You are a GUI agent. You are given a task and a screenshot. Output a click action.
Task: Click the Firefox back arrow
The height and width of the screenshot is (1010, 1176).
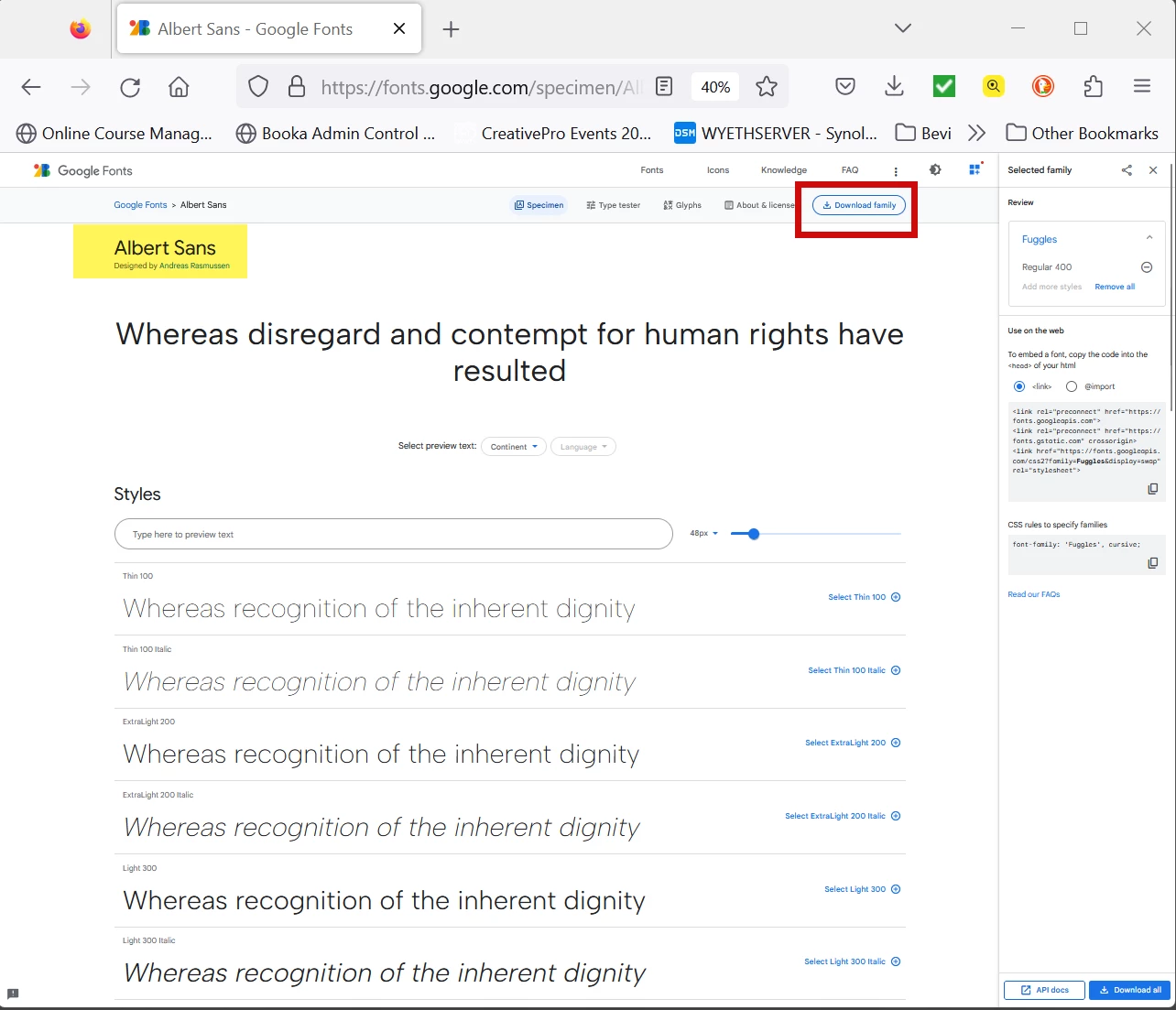(31, 87)
